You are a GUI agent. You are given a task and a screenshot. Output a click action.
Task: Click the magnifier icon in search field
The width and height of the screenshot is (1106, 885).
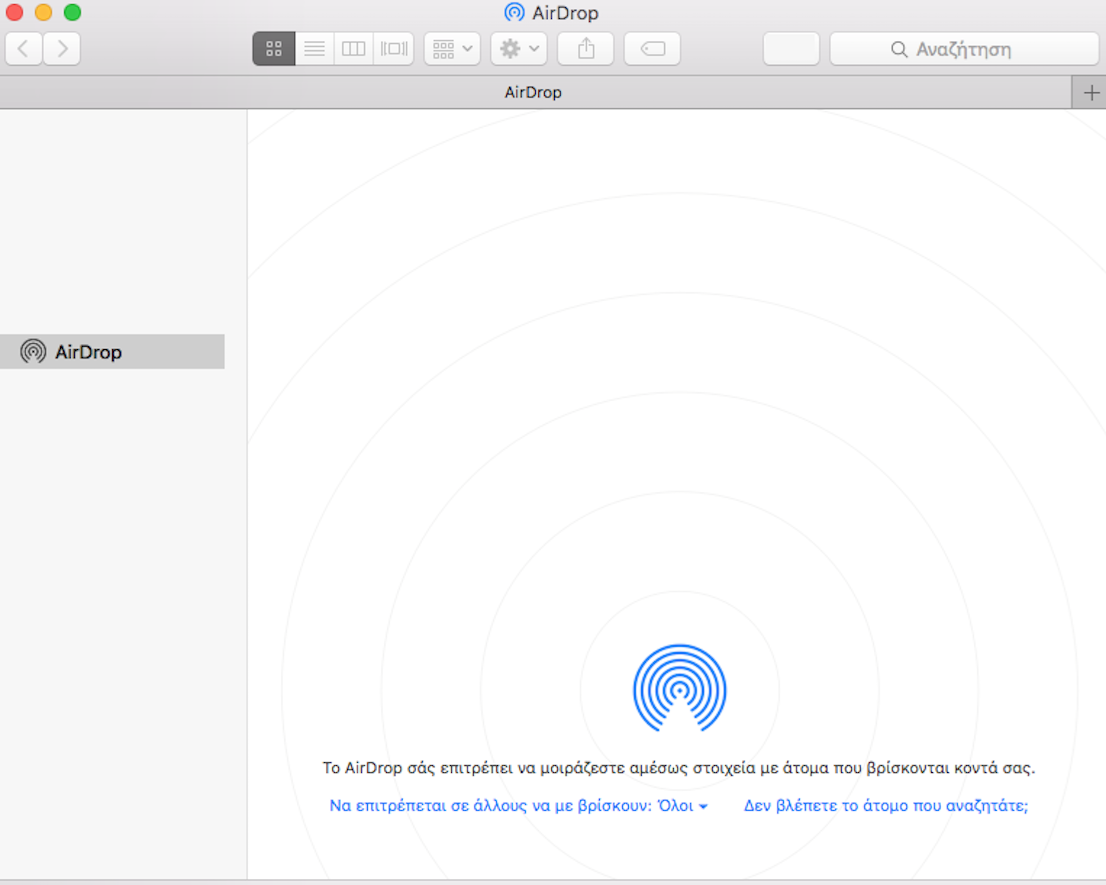click(899, 49)
